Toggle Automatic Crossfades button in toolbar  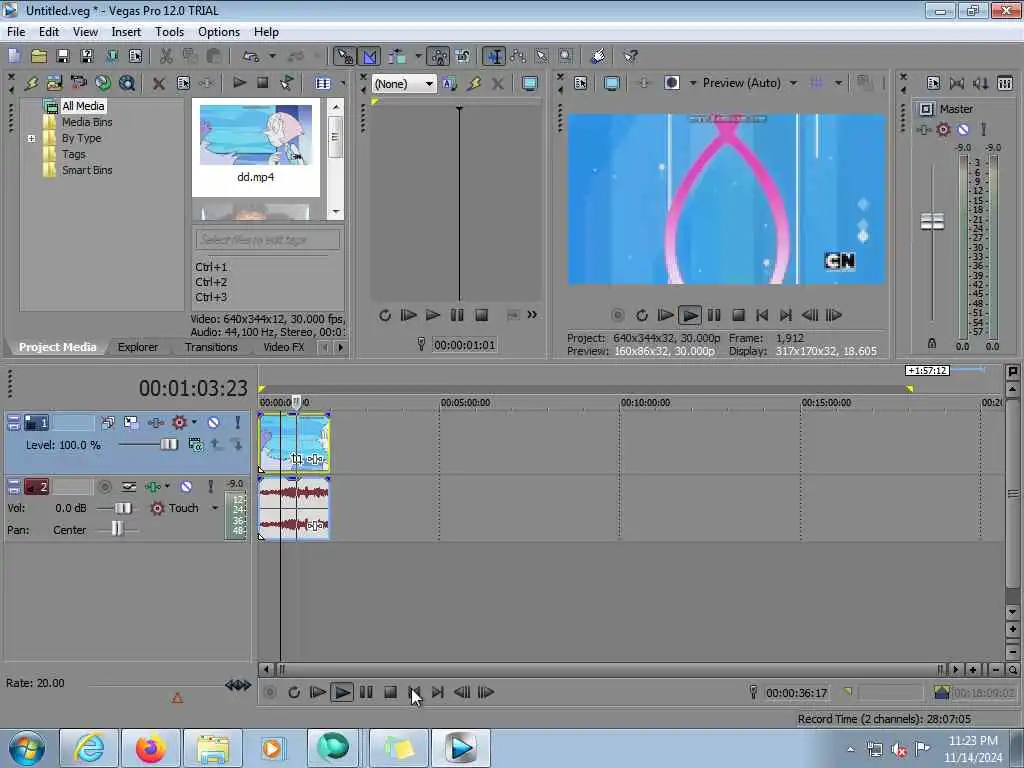369,57
